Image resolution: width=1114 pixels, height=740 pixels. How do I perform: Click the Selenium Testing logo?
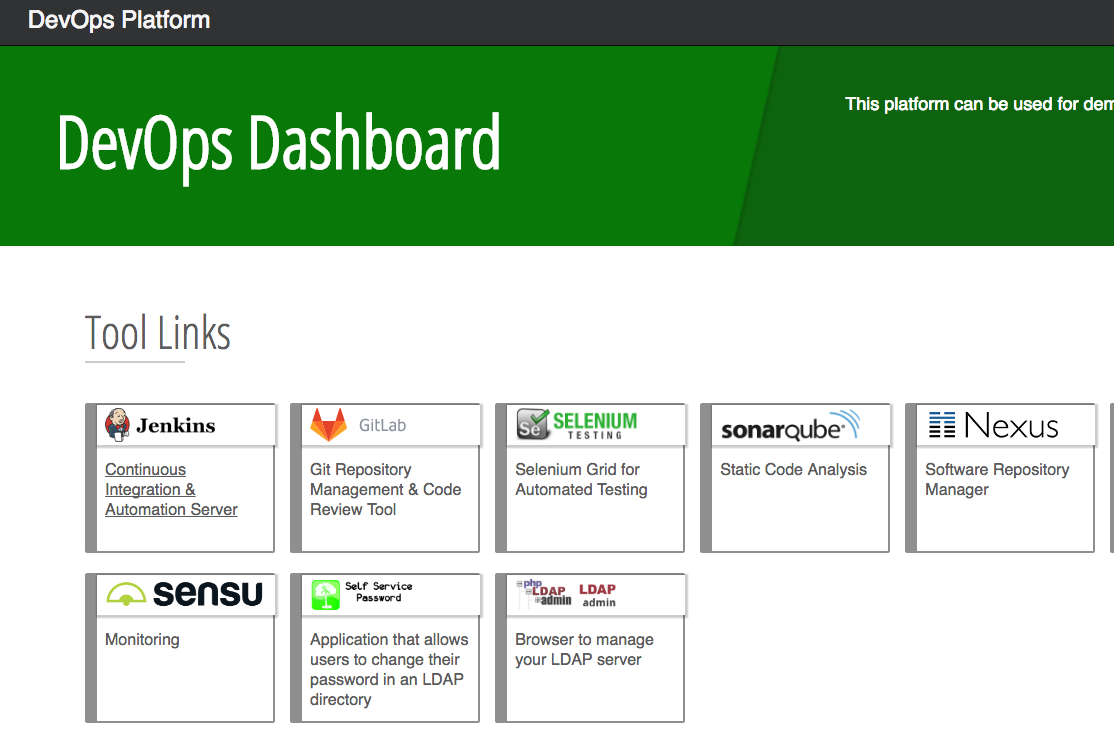(x=577, y=425)
